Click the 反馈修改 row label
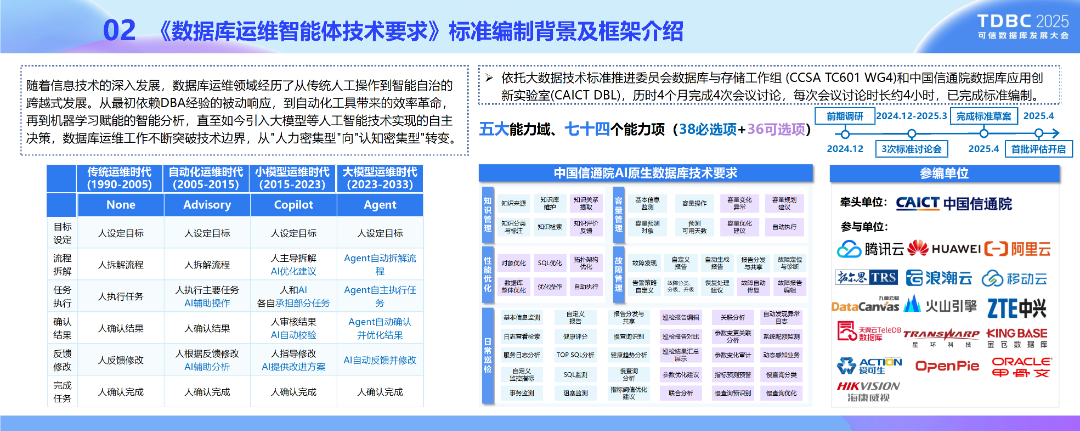The height and width of the screenshot is (431, 1080). 61,359
